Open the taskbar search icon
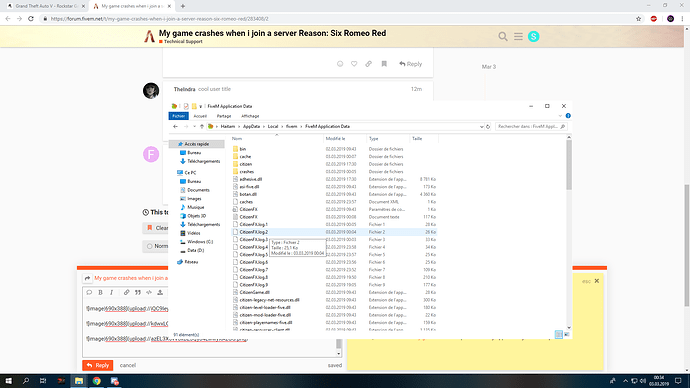690x388 pixels. pos(26,381)
